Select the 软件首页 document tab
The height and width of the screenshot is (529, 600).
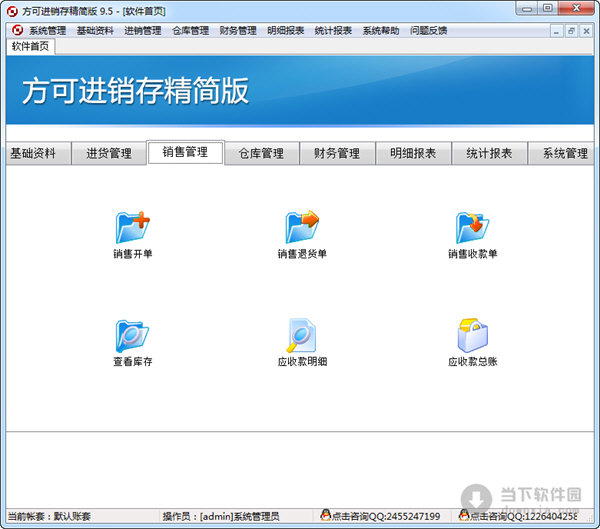[30, 46]
